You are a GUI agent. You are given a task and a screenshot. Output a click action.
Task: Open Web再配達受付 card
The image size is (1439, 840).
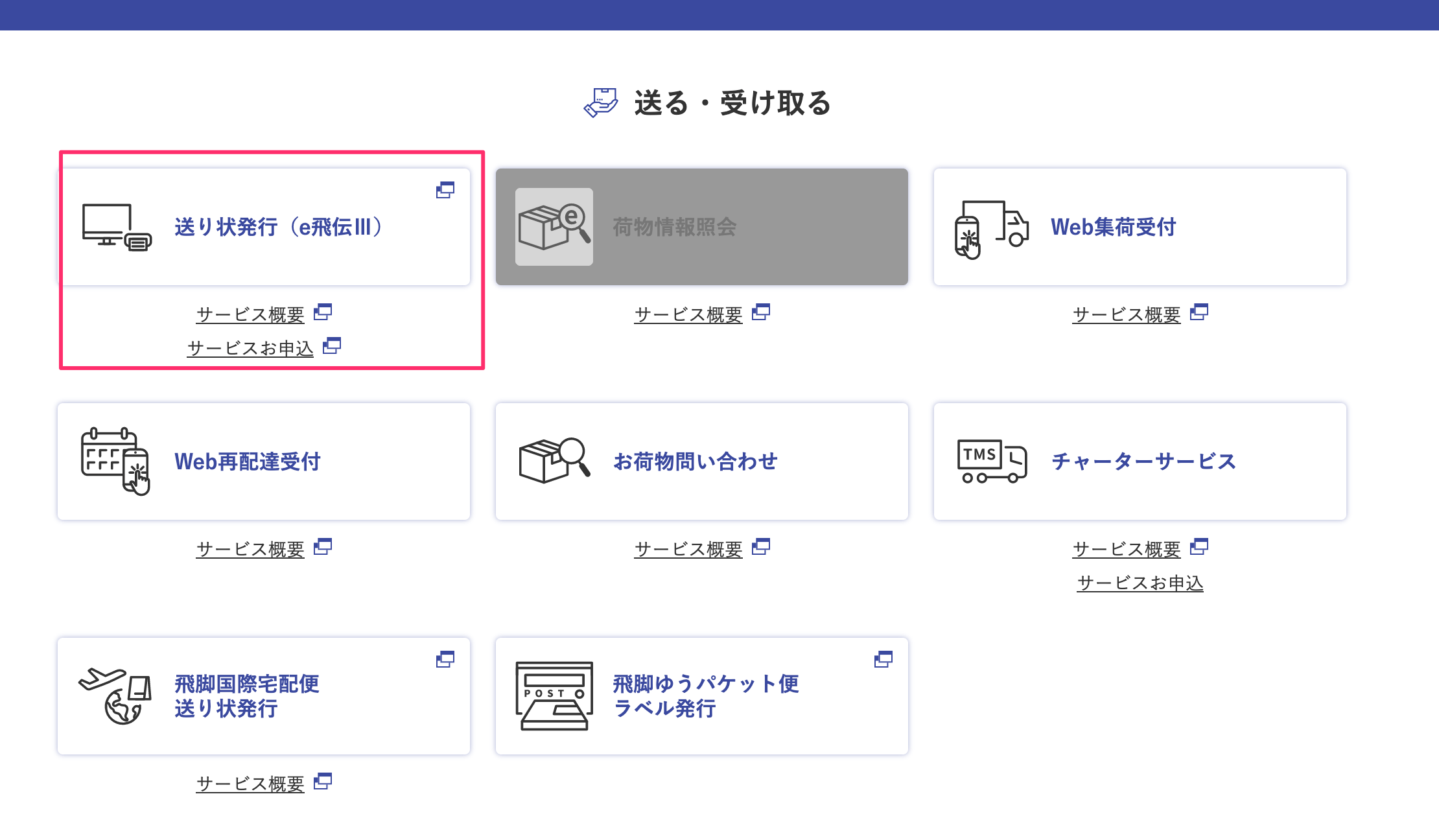(248, 461)
